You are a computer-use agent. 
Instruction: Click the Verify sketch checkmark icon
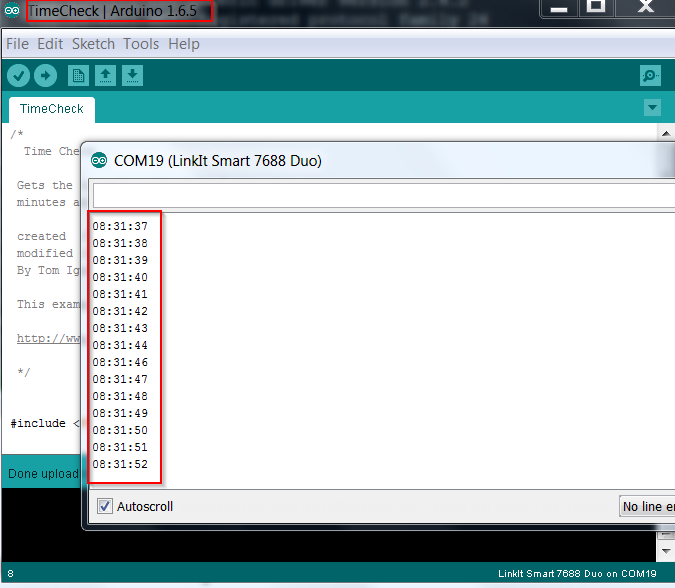click(x=18, y=76)
